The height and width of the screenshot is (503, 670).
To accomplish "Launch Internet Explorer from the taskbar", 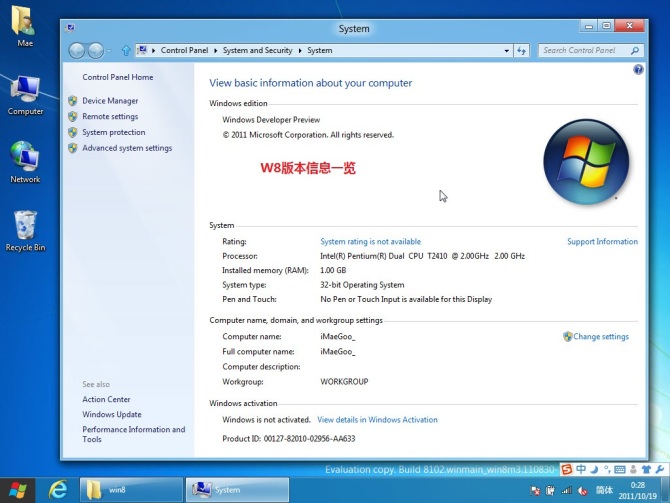I will pos(58,490).
